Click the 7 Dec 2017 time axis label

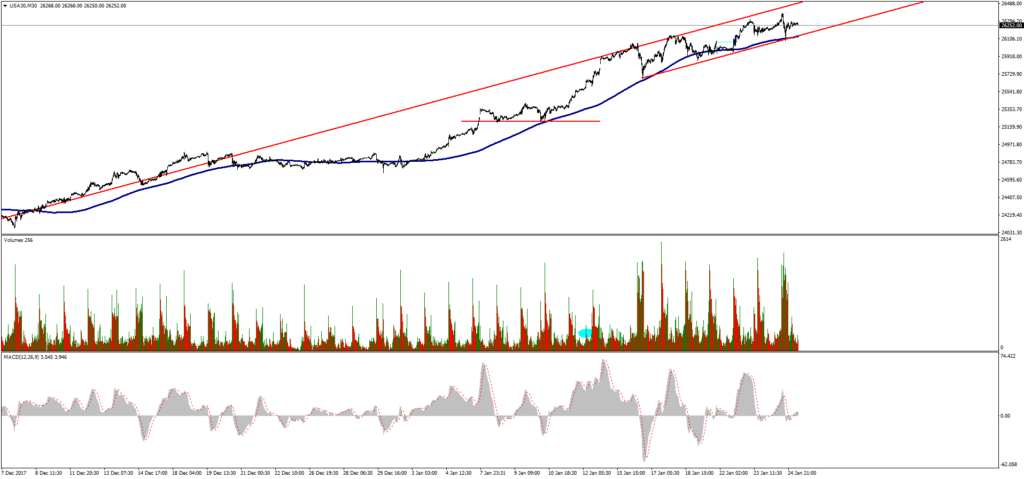point(16,472)
